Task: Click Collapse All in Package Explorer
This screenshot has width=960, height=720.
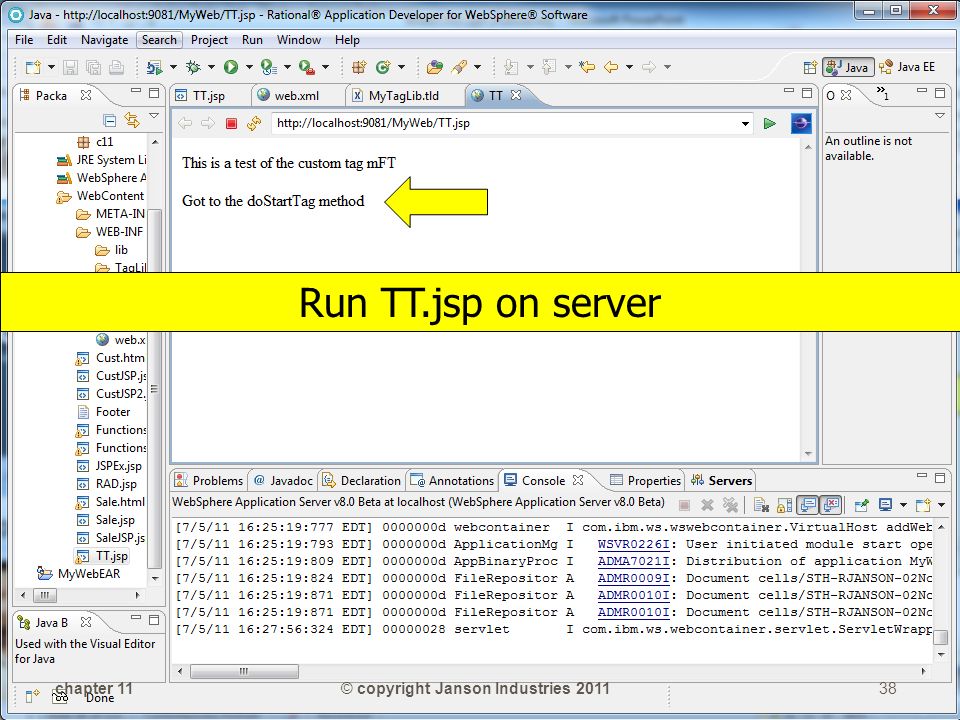Action: pos(110,120)
